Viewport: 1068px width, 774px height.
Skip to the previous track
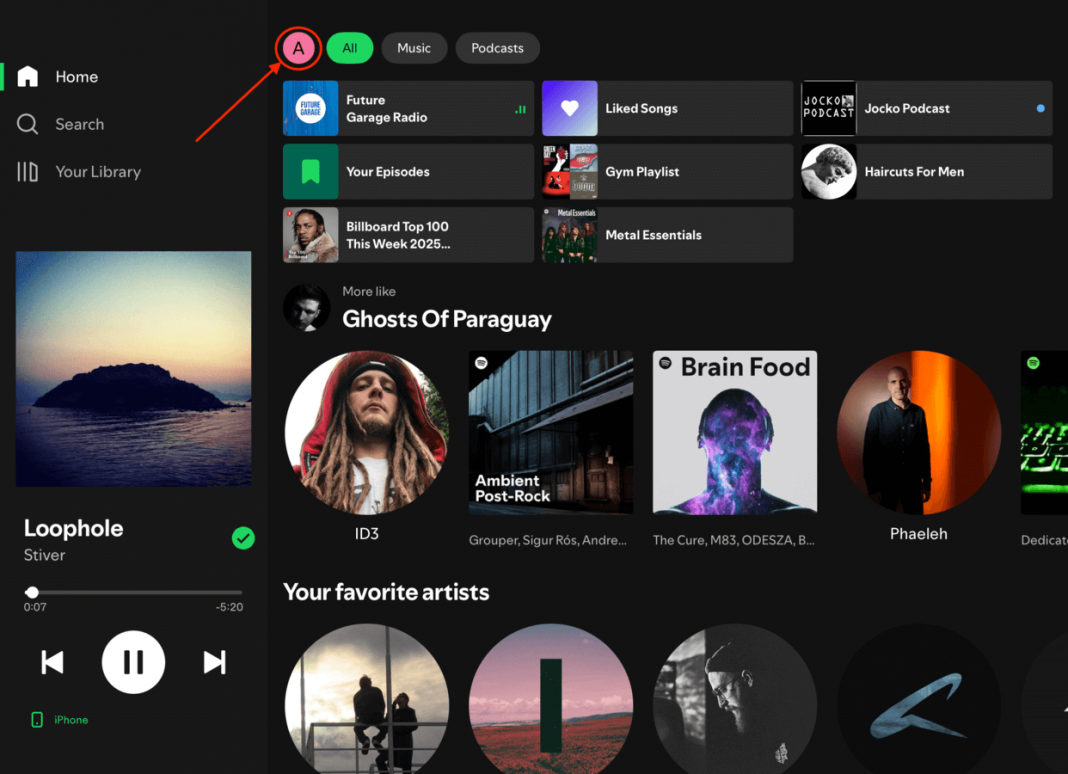(53, 662)
